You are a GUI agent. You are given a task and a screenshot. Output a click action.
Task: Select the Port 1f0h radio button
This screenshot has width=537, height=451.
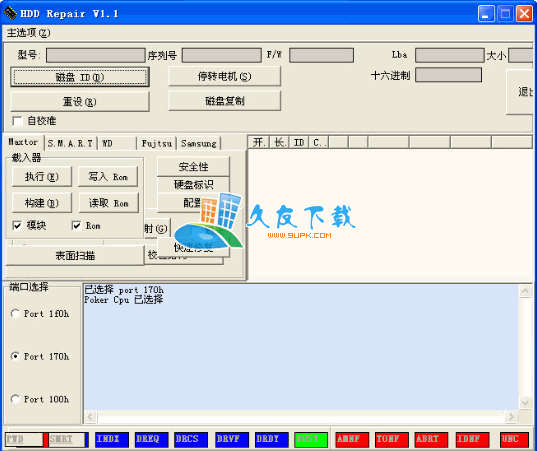click(x=15, y=313)
